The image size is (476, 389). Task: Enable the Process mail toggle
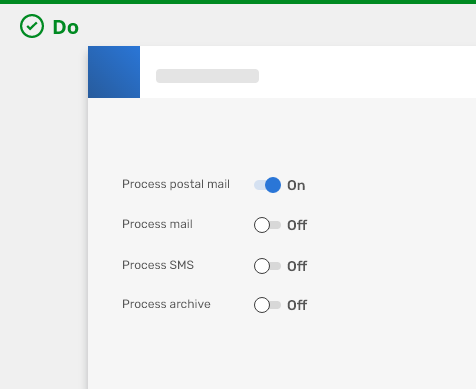pos(267,225)
